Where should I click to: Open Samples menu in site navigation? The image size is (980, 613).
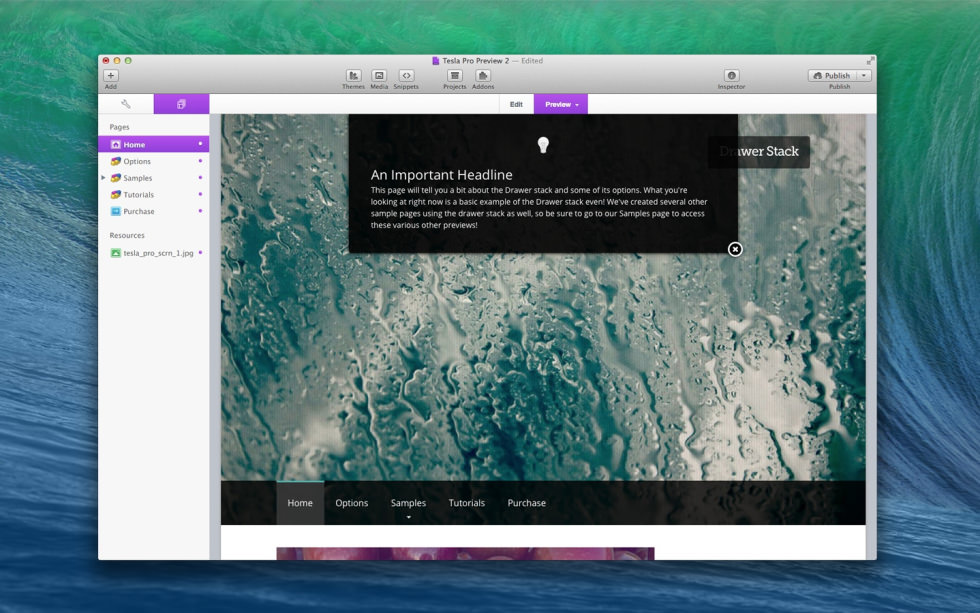[408, 503]
